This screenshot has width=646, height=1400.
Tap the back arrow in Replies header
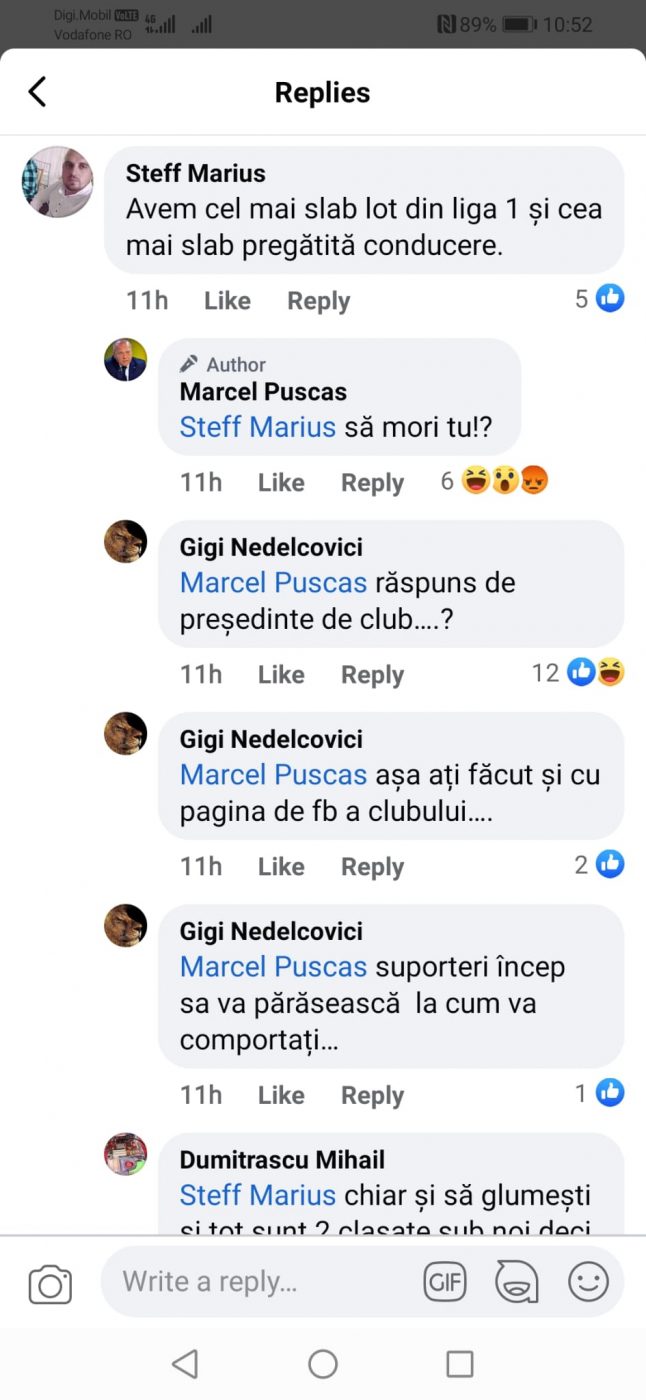click(37, 92)
